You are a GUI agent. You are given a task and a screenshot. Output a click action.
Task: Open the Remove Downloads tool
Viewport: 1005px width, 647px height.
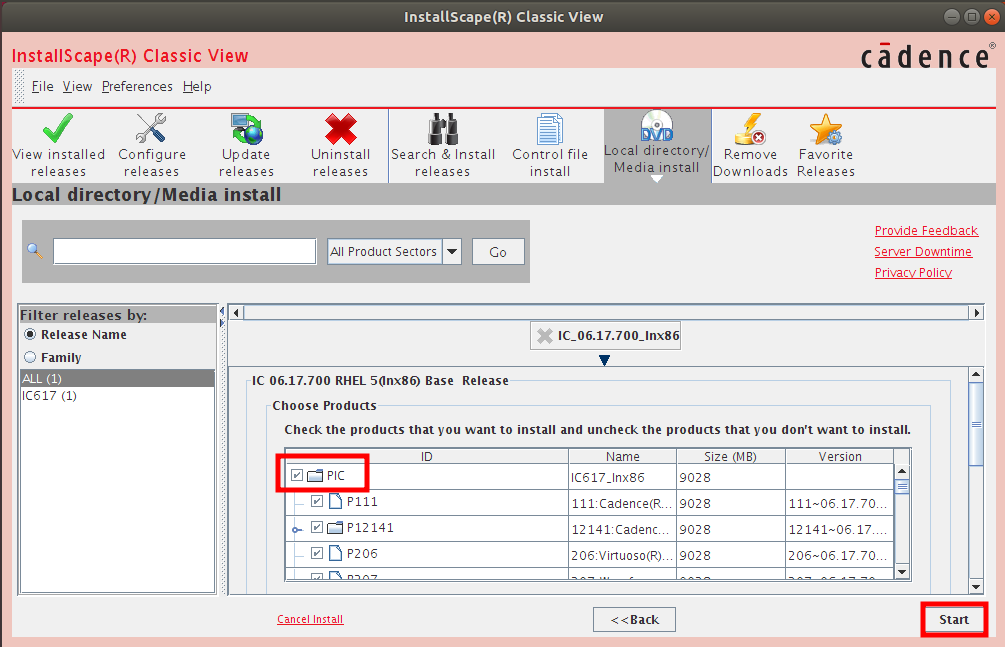pos(751,146)
